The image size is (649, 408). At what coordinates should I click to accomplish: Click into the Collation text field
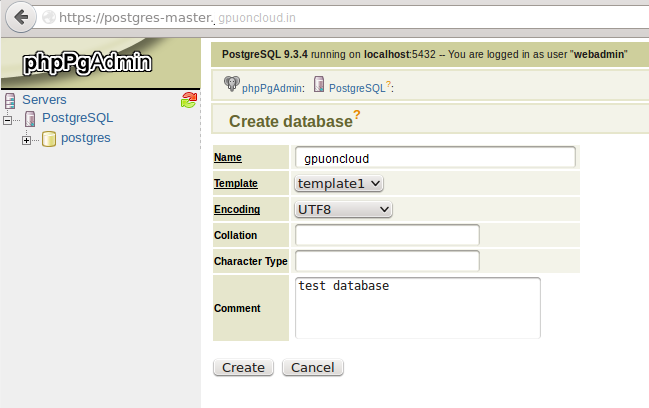pos(387,235)
